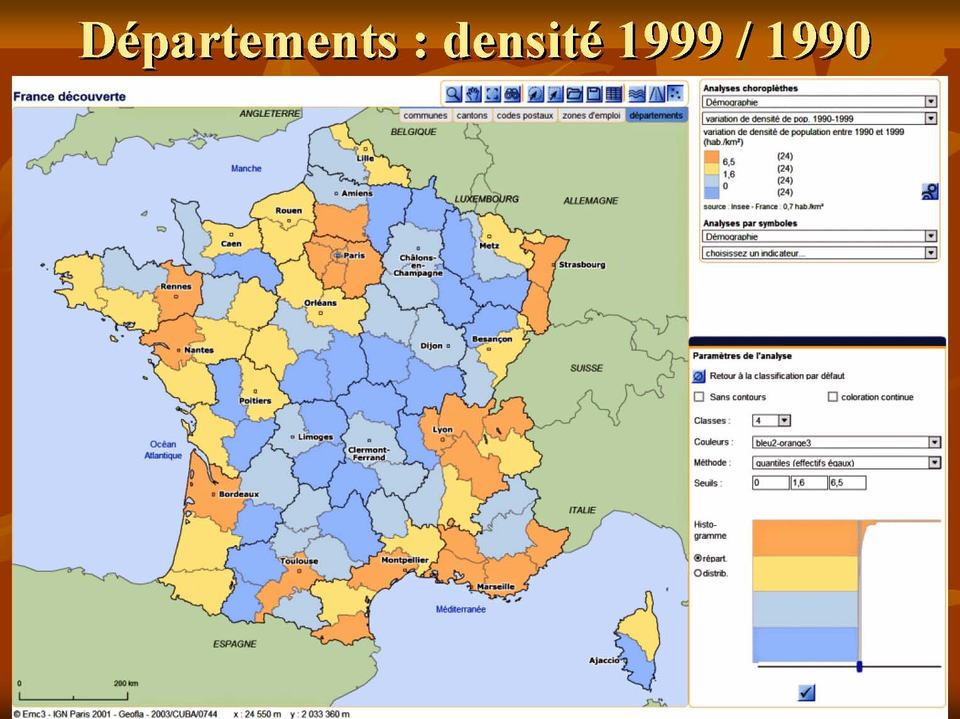Viewport: 960px width, 719px height.
Task: Click the Rennes city label
Action: pyautogui.click(x=176, y=286)
